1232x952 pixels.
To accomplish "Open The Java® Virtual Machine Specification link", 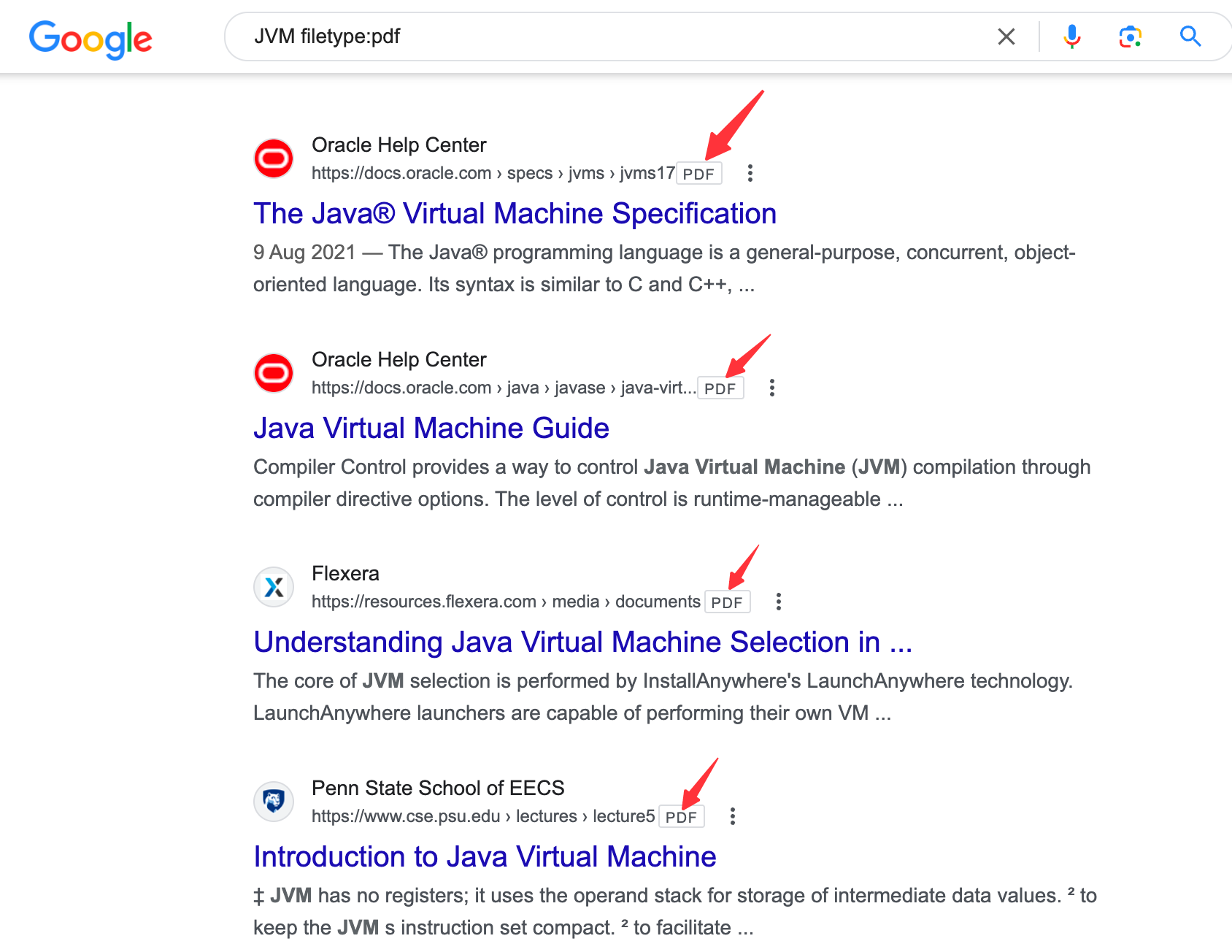I will tap(515, 214).
